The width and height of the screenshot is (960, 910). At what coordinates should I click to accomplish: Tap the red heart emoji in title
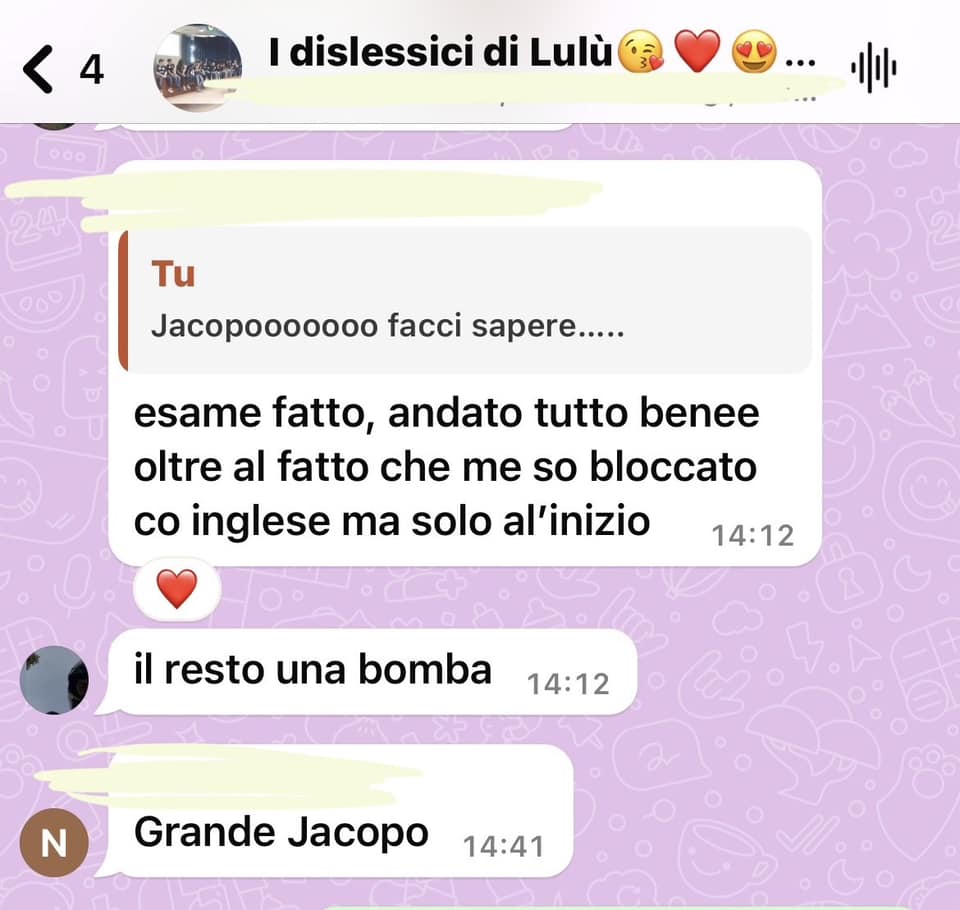(697, 53)
